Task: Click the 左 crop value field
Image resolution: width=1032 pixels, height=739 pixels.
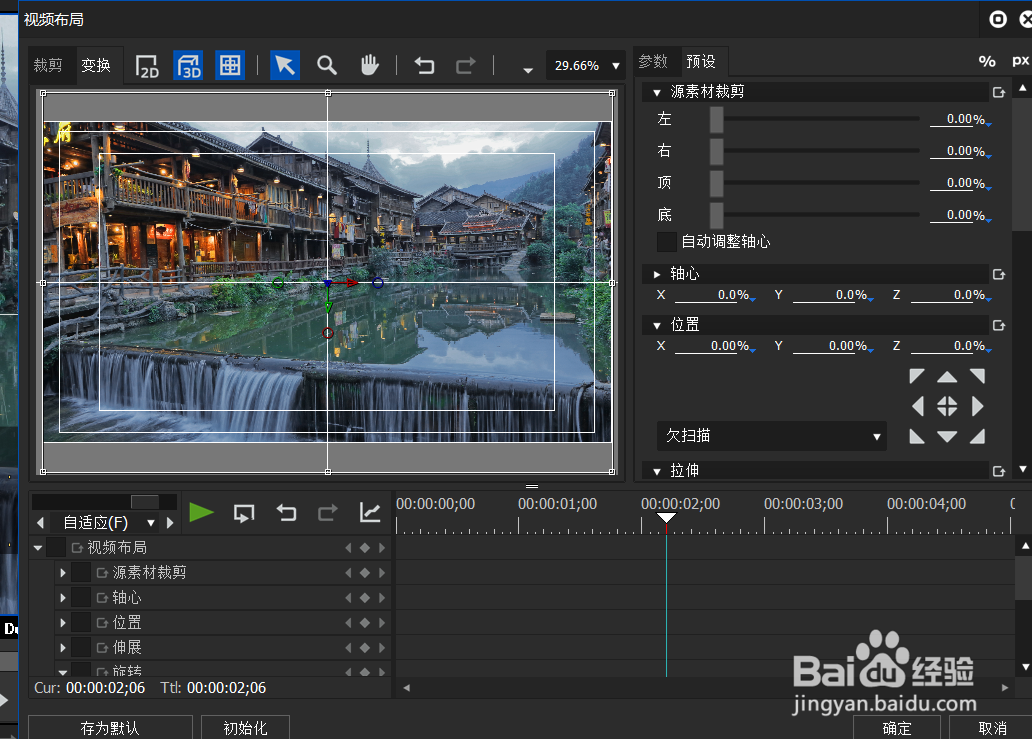Action: (960, 119)
